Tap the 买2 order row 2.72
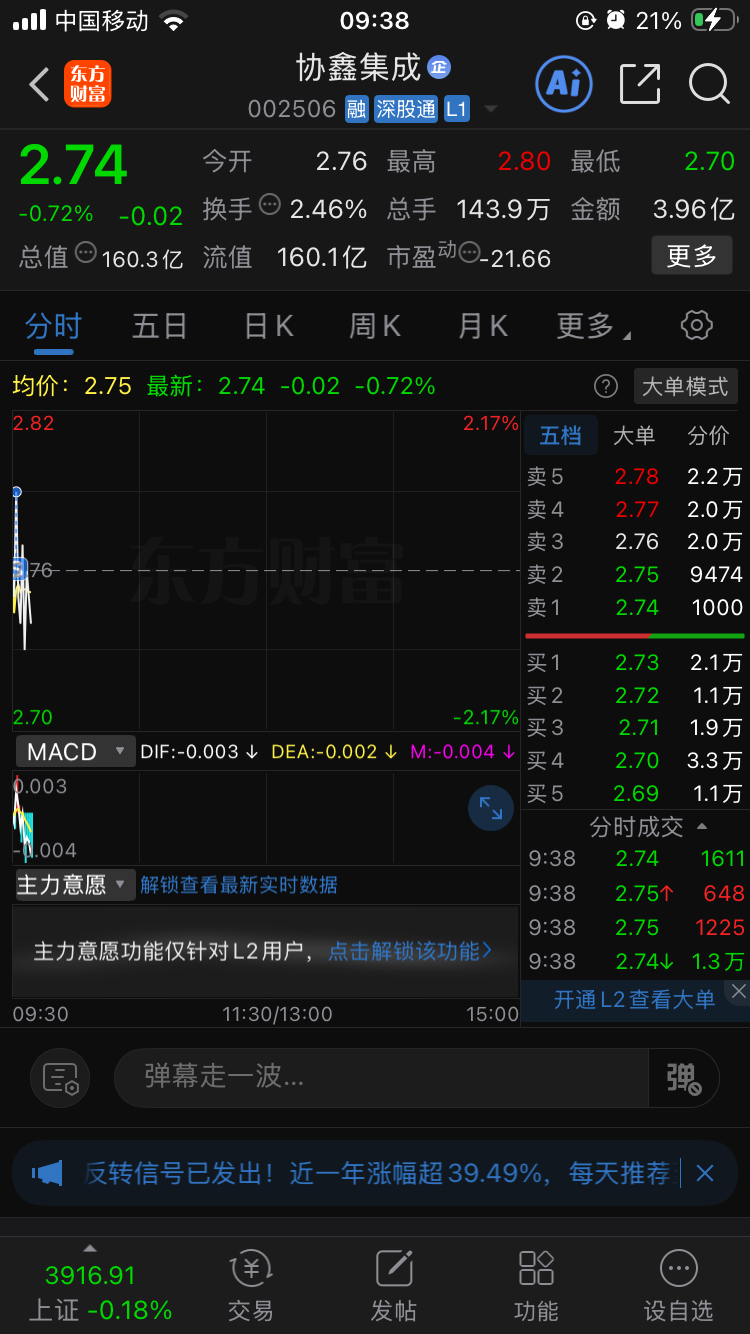The height and width of the screenshot is (1334, 750). pyautogui.click(x=635, y=695)
